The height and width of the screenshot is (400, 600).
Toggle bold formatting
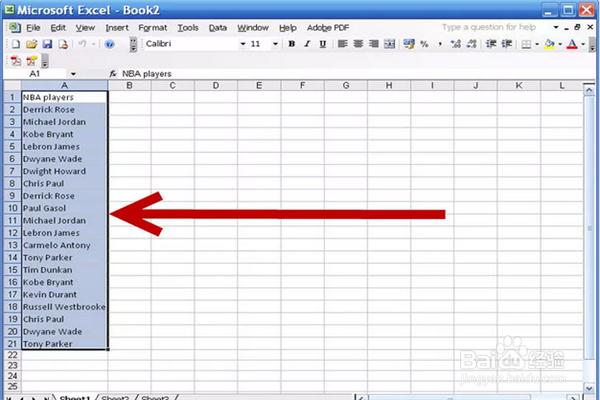[x=292, y=44]
